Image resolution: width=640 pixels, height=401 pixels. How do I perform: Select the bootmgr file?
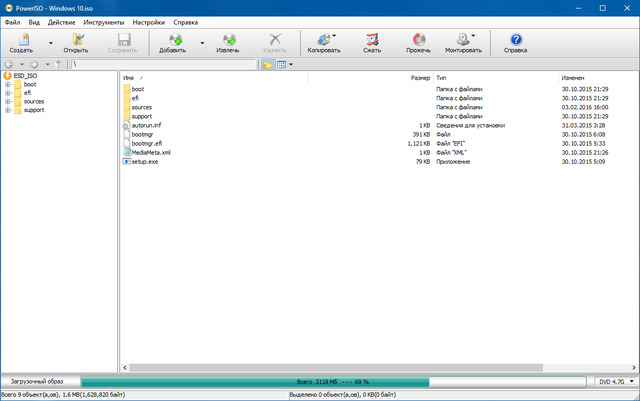coord(142,134)
